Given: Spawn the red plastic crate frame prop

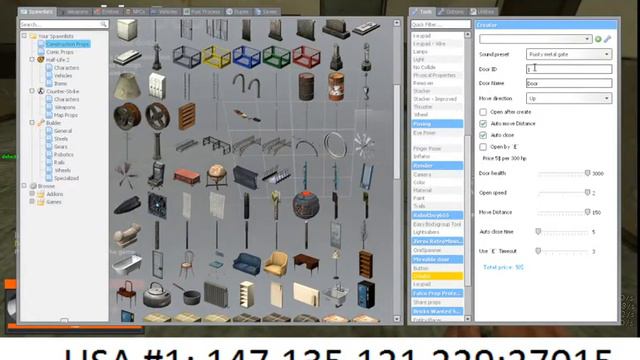Looking at the screenshot, I should click(306, 57).
